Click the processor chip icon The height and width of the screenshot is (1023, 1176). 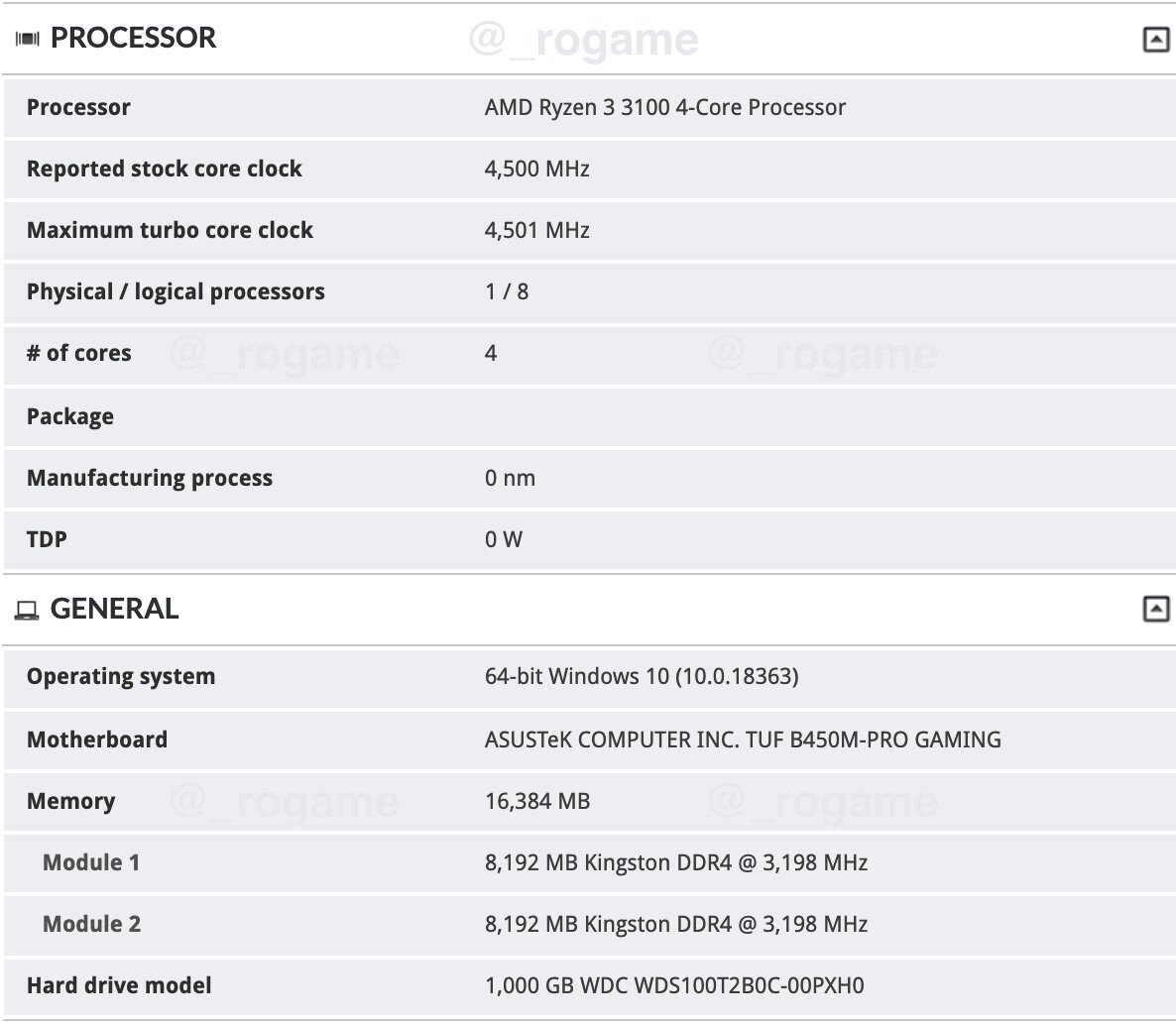tap(27, 39)
